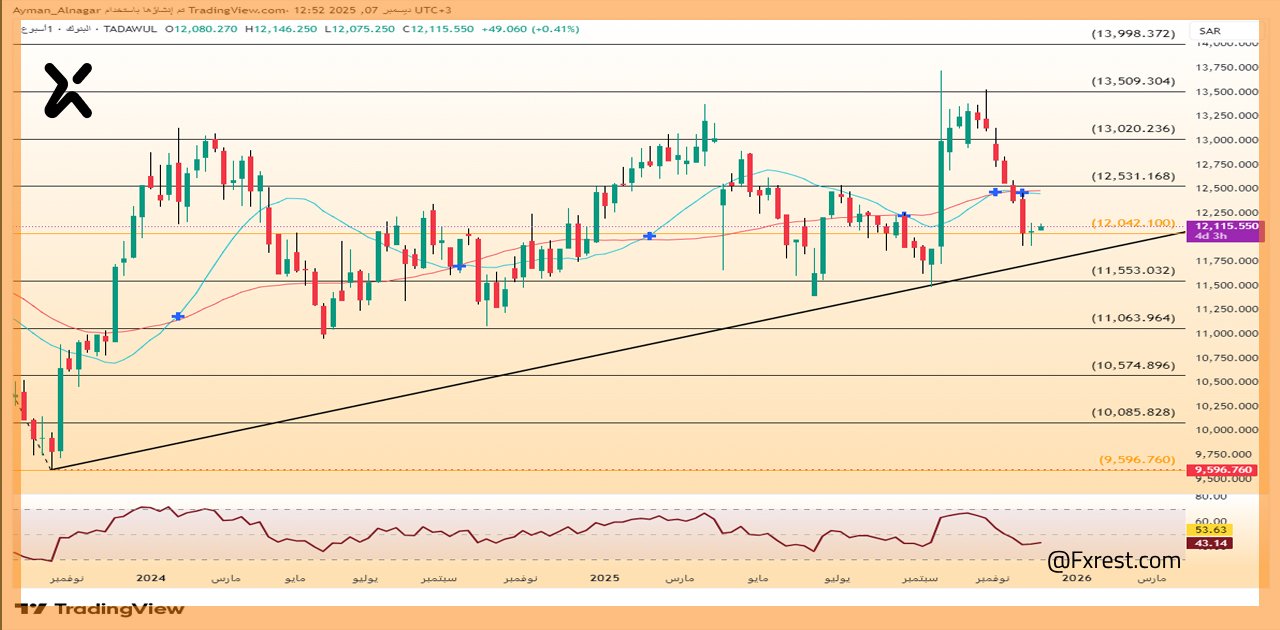Click the black X logo icon
The width and height of the screenshot is (1280, 630).
[68, 89]
